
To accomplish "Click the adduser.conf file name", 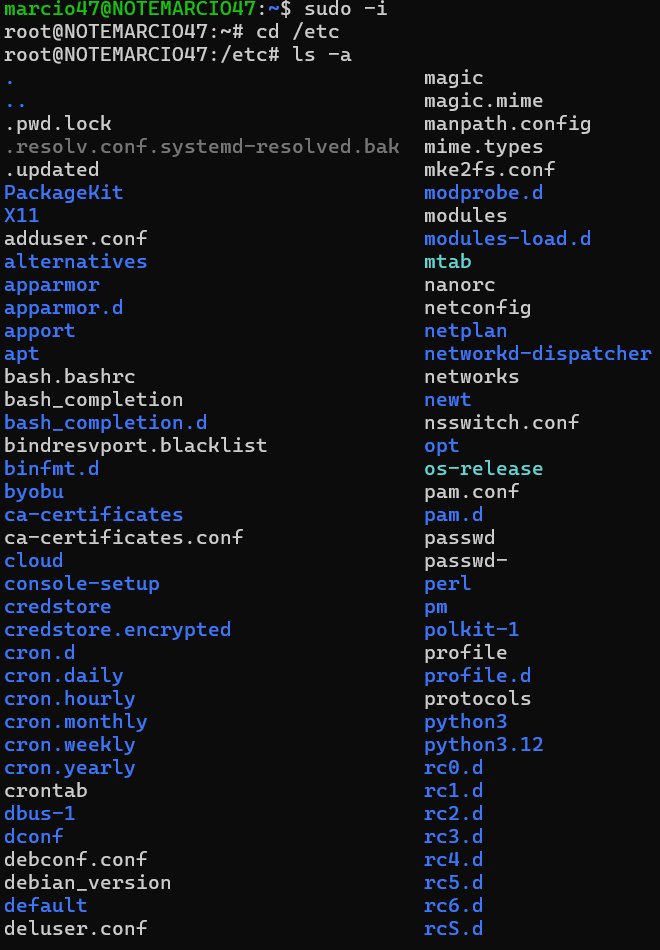I will (75, 238).
